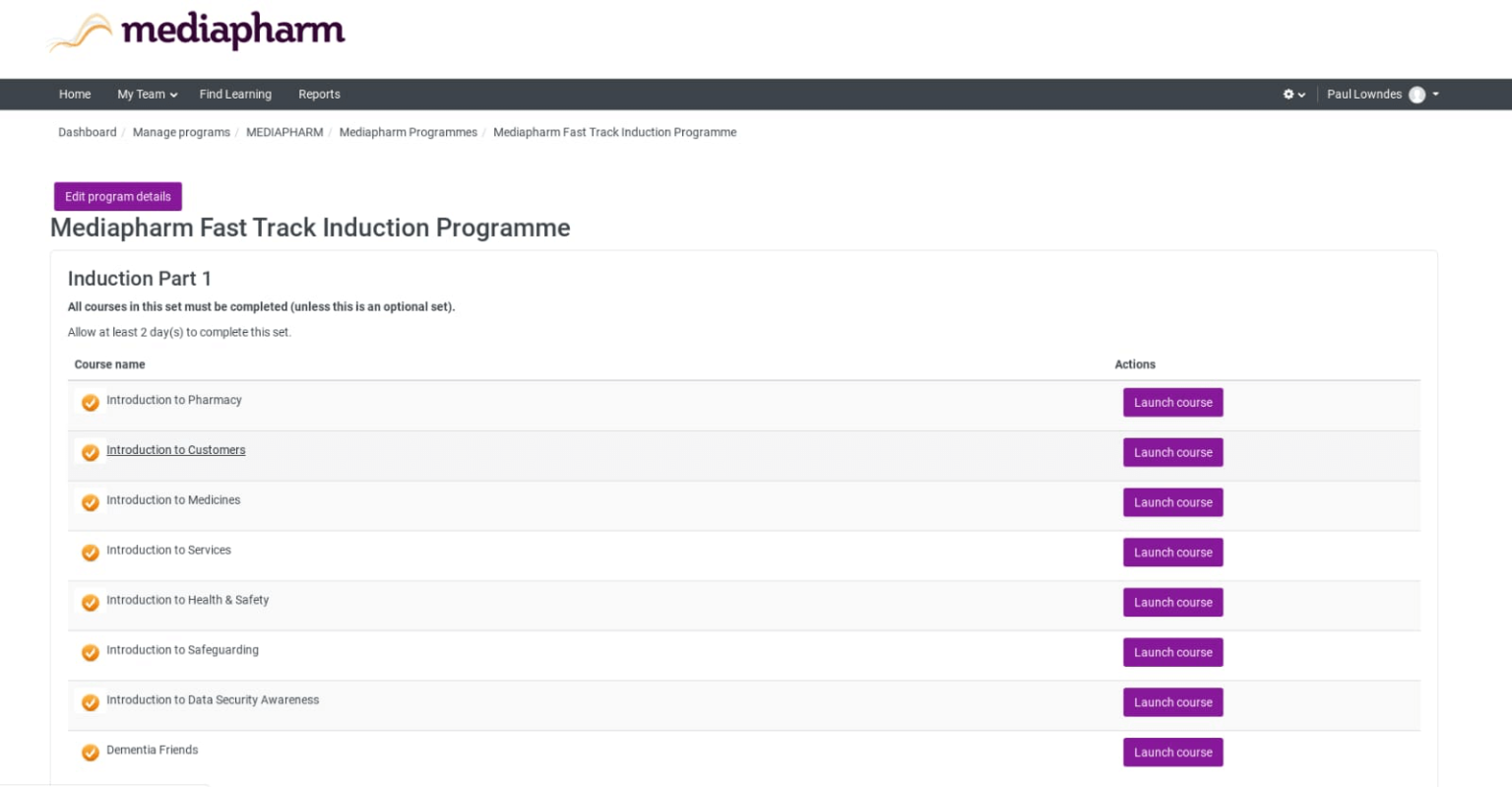Open Mediapharm Programmes breadcrumb link

pyautogui.click(x=408, y=132)
